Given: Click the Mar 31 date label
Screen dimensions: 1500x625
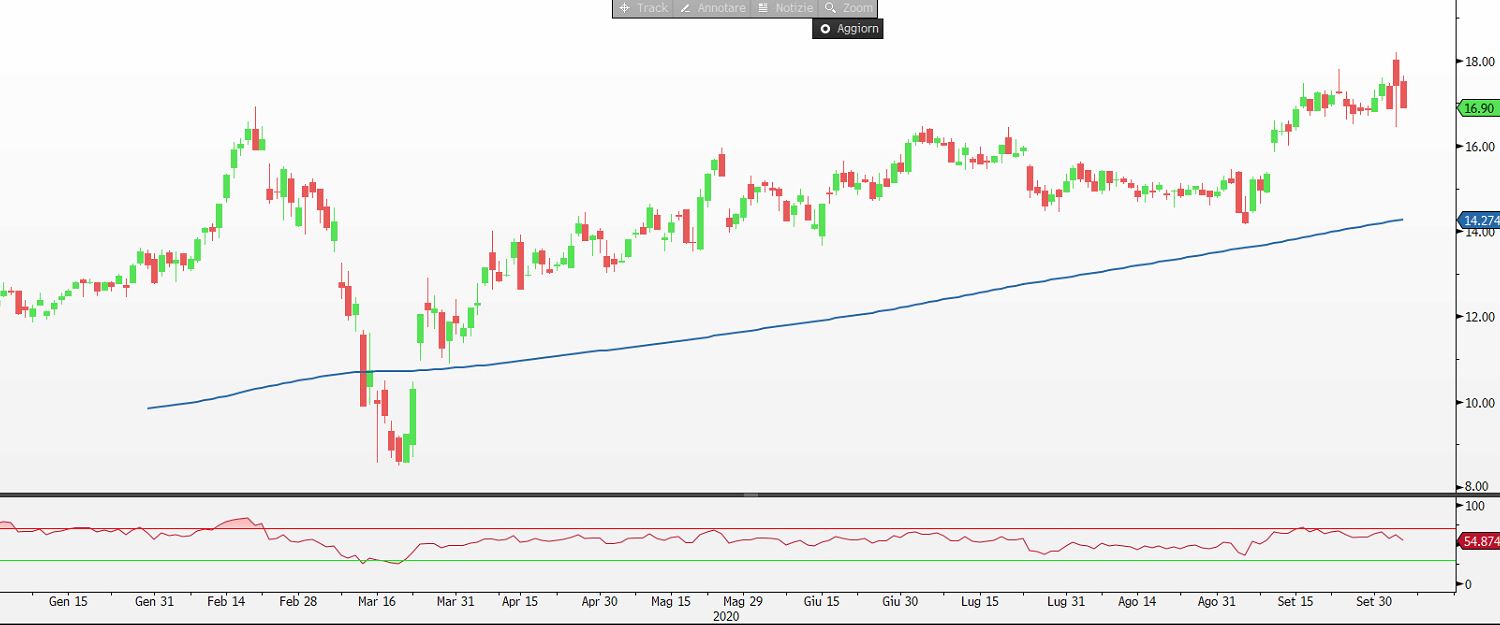Looking at the screenshot, I should 455,602.
